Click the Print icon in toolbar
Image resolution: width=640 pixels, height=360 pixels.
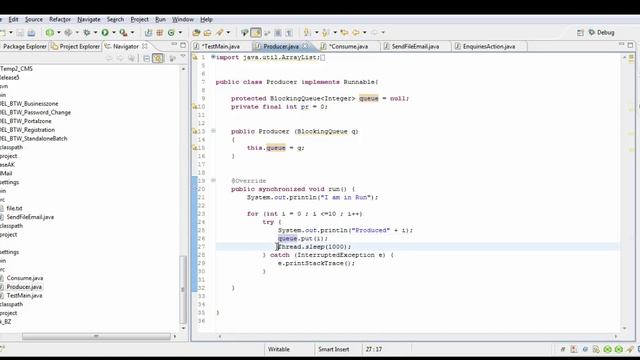31,33
